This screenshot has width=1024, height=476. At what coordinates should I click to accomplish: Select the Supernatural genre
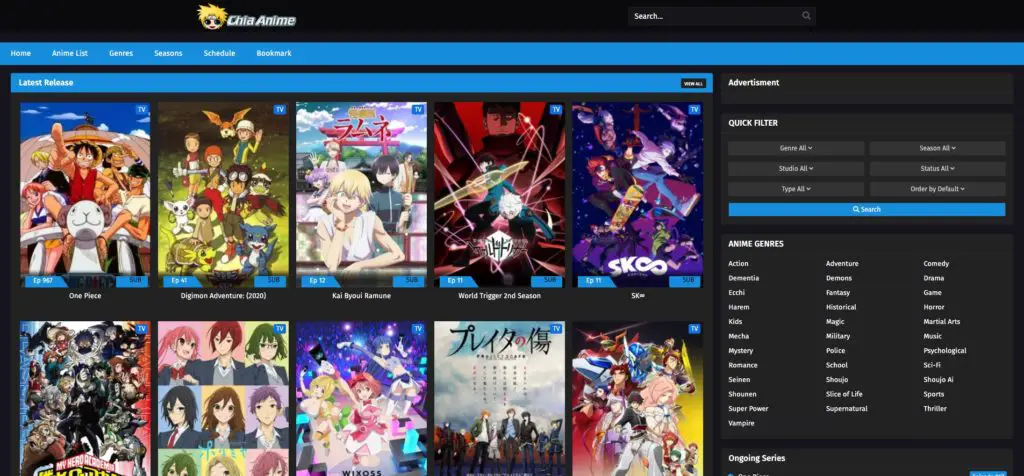click(x=846, y=409)
